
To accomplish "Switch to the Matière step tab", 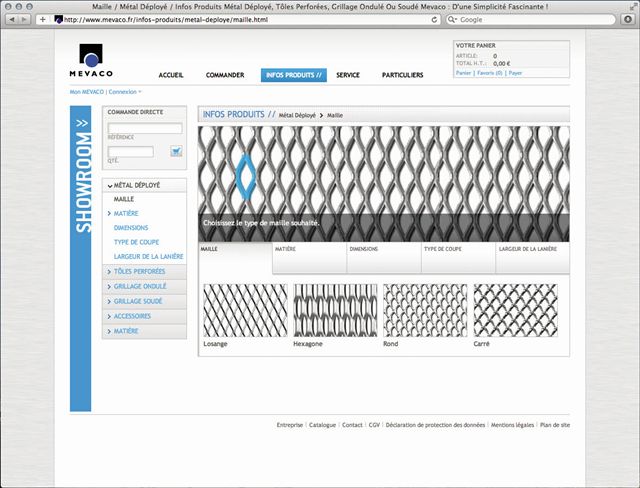I will tap(309, 258).
